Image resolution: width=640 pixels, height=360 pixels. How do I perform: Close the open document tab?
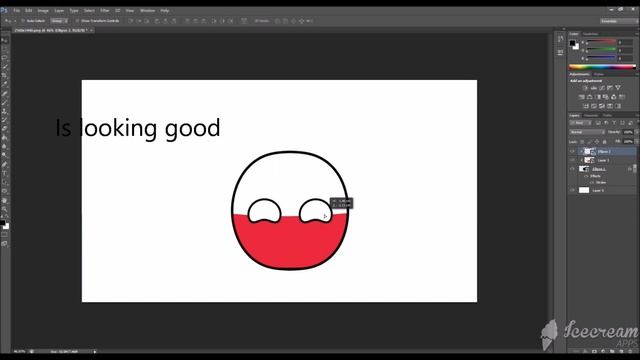tap(91, 30)
